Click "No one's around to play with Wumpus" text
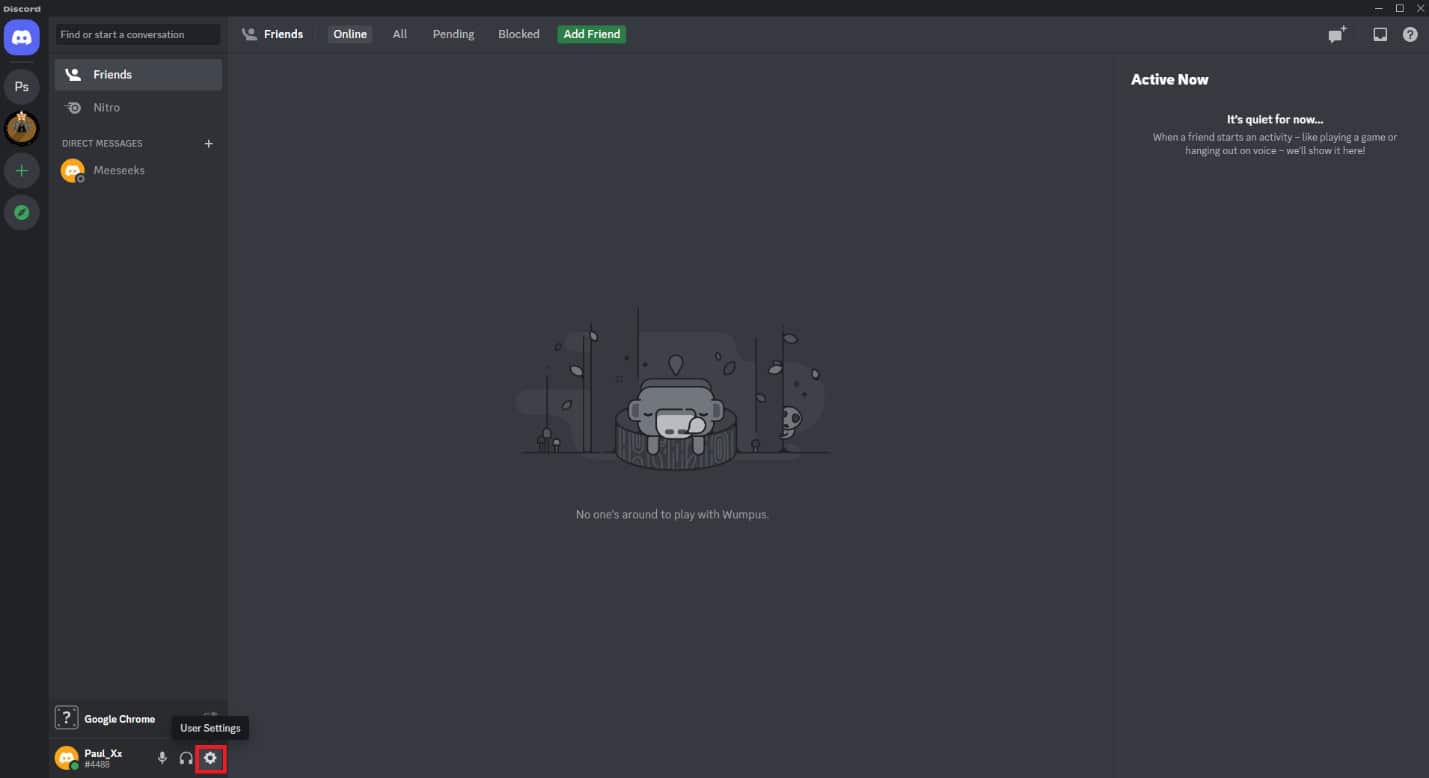This screenshot has width=1429, height=778. [x=672, y=514]
